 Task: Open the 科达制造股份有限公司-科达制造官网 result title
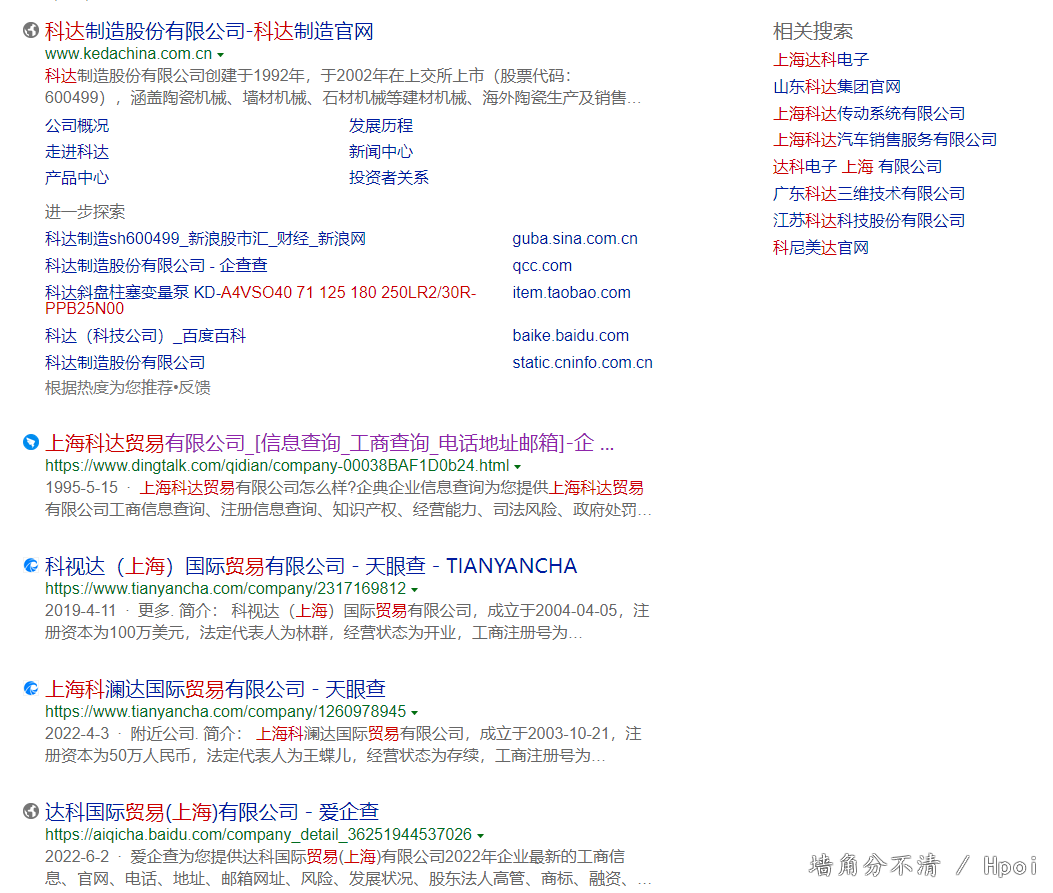pos(209,31)
